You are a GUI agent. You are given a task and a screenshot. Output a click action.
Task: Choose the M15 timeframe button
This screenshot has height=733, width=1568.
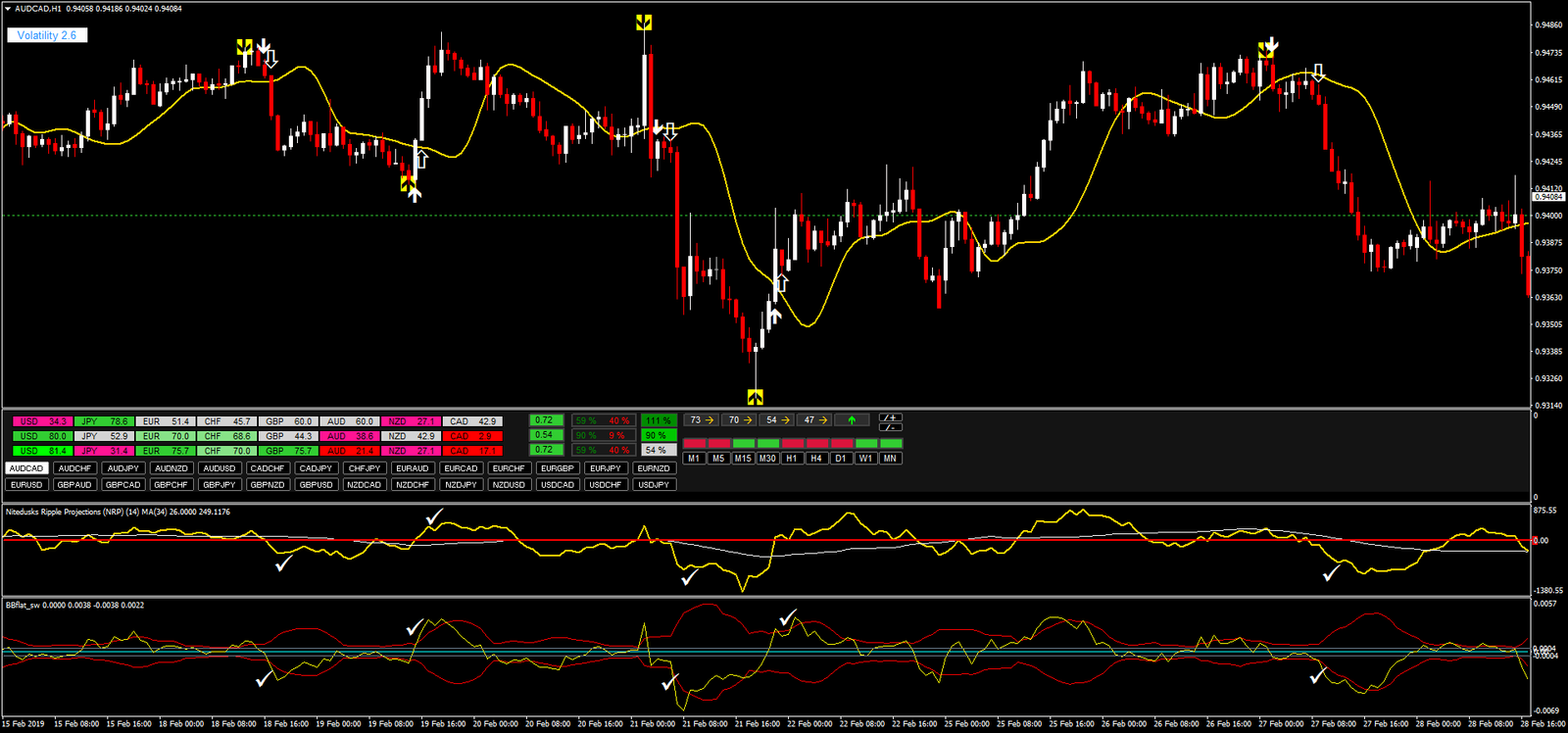click(743, 459)
